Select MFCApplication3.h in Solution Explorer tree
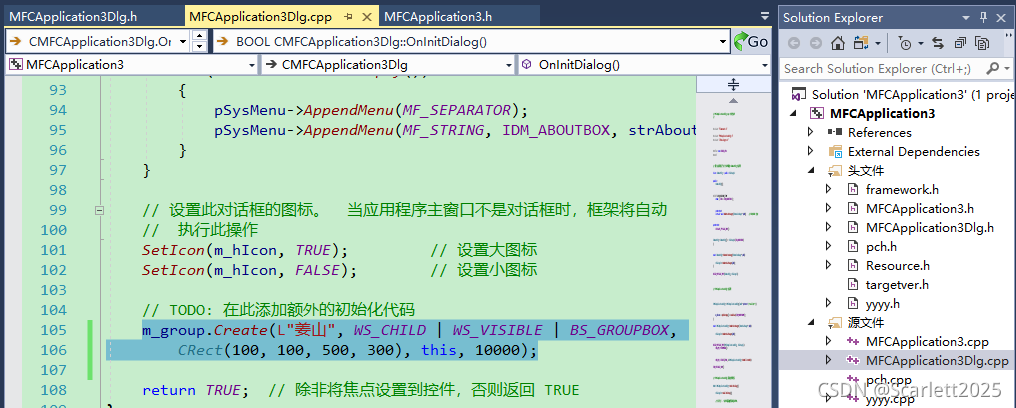 919,209
